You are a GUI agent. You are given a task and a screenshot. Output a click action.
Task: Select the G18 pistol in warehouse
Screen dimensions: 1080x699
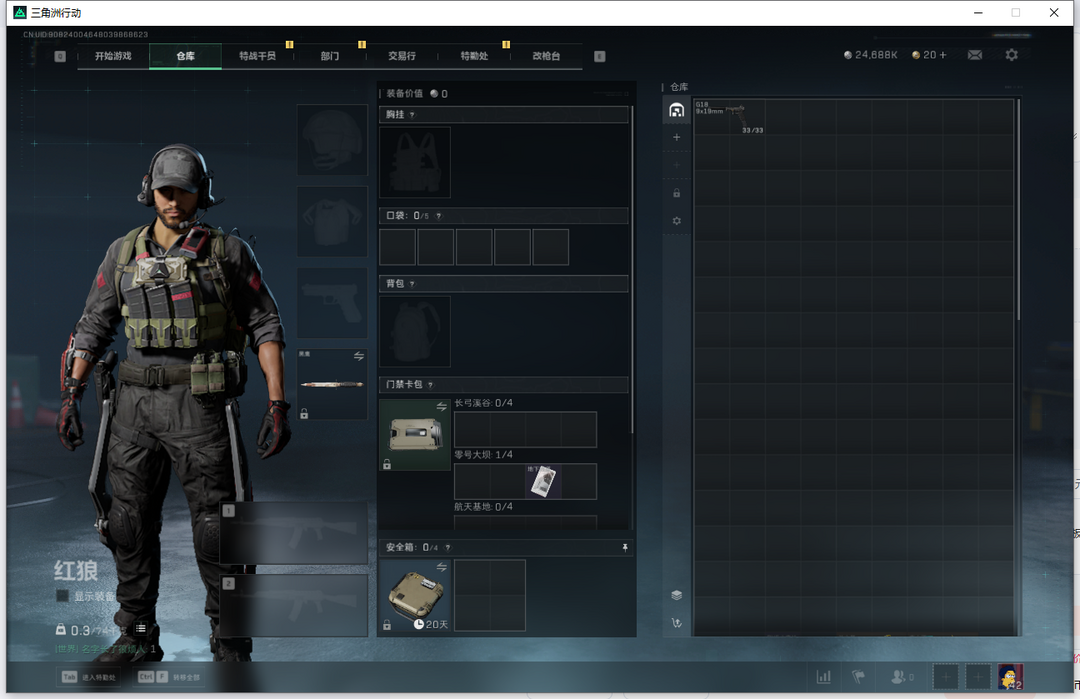729,116
